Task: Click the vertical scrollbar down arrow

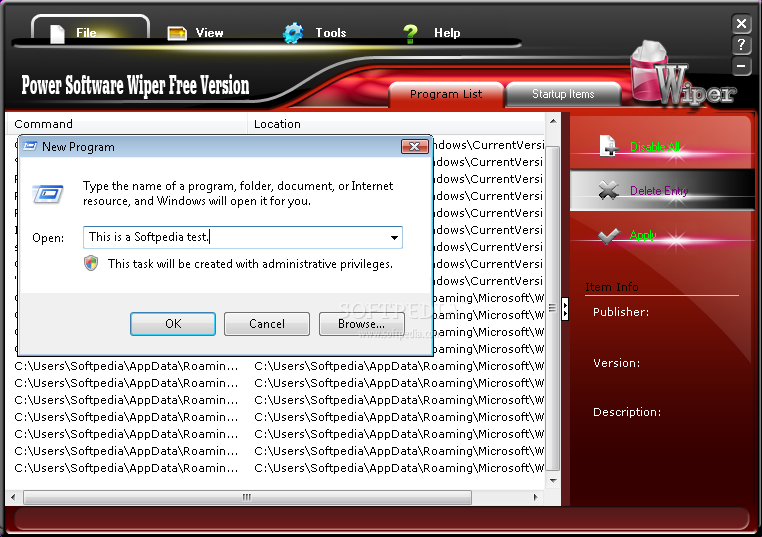Action: click(x=553, y=481)
